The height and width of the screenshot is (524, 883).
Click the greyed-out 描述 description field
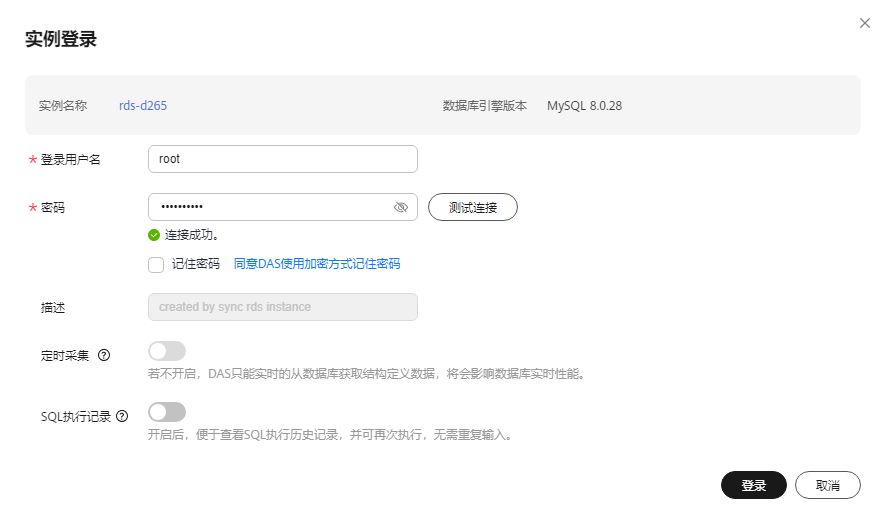282,307
